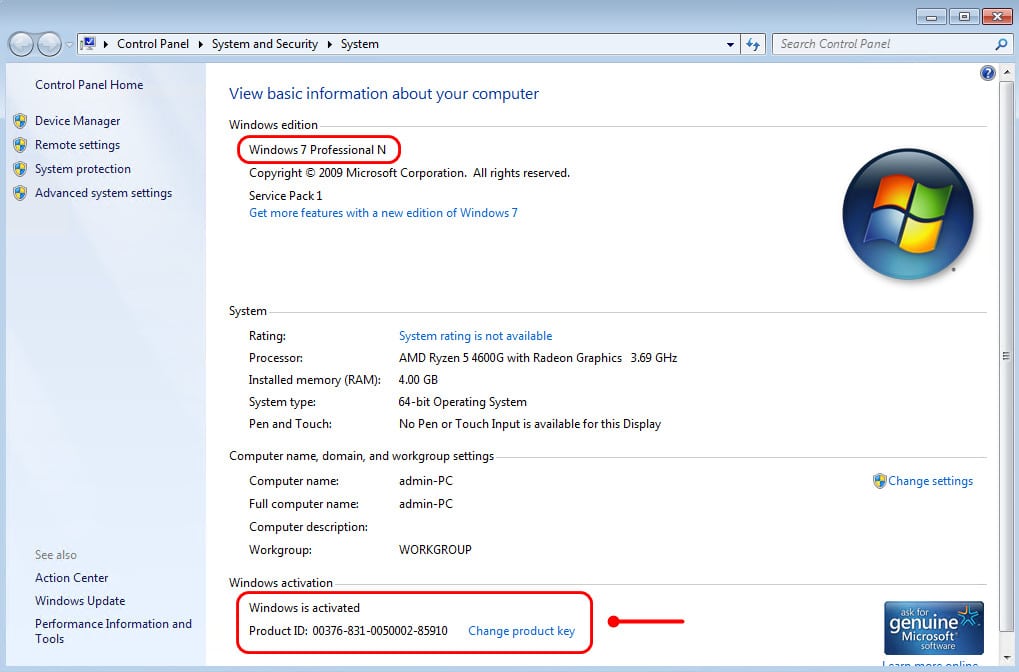Open Performance Information and Tools

113,631
